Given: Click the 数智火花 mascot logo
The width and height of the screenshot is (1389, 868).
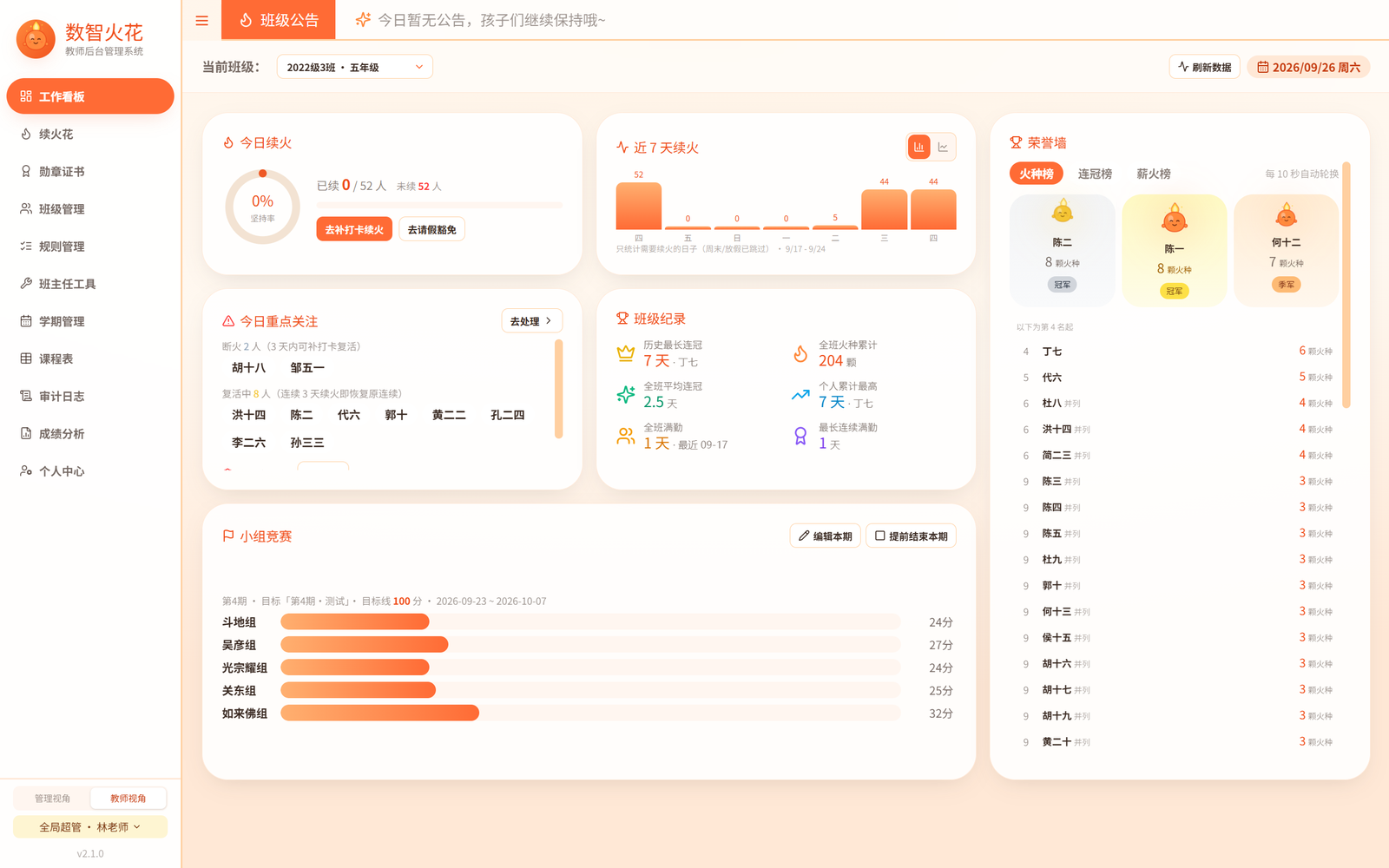Looking at the screenshot, I should pyautogui.click(x=36, y=39).
